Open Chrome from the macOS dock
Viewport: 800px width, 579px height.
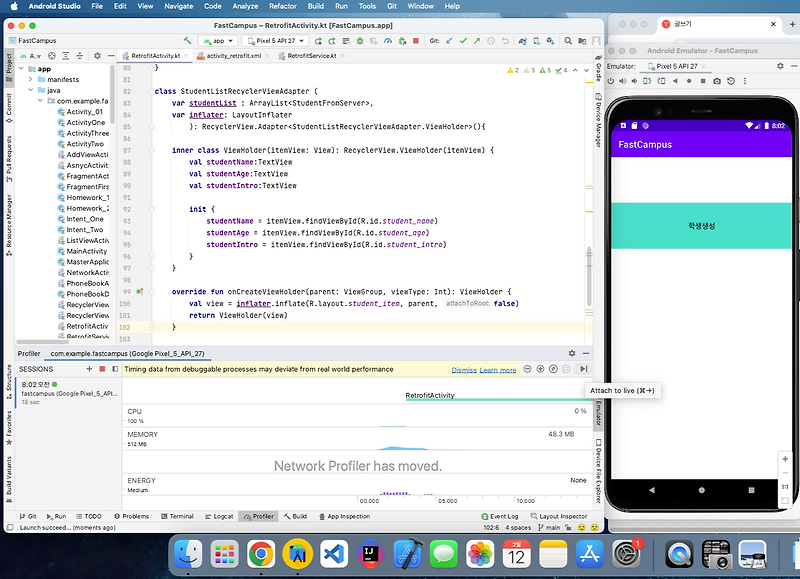point(262,552)
